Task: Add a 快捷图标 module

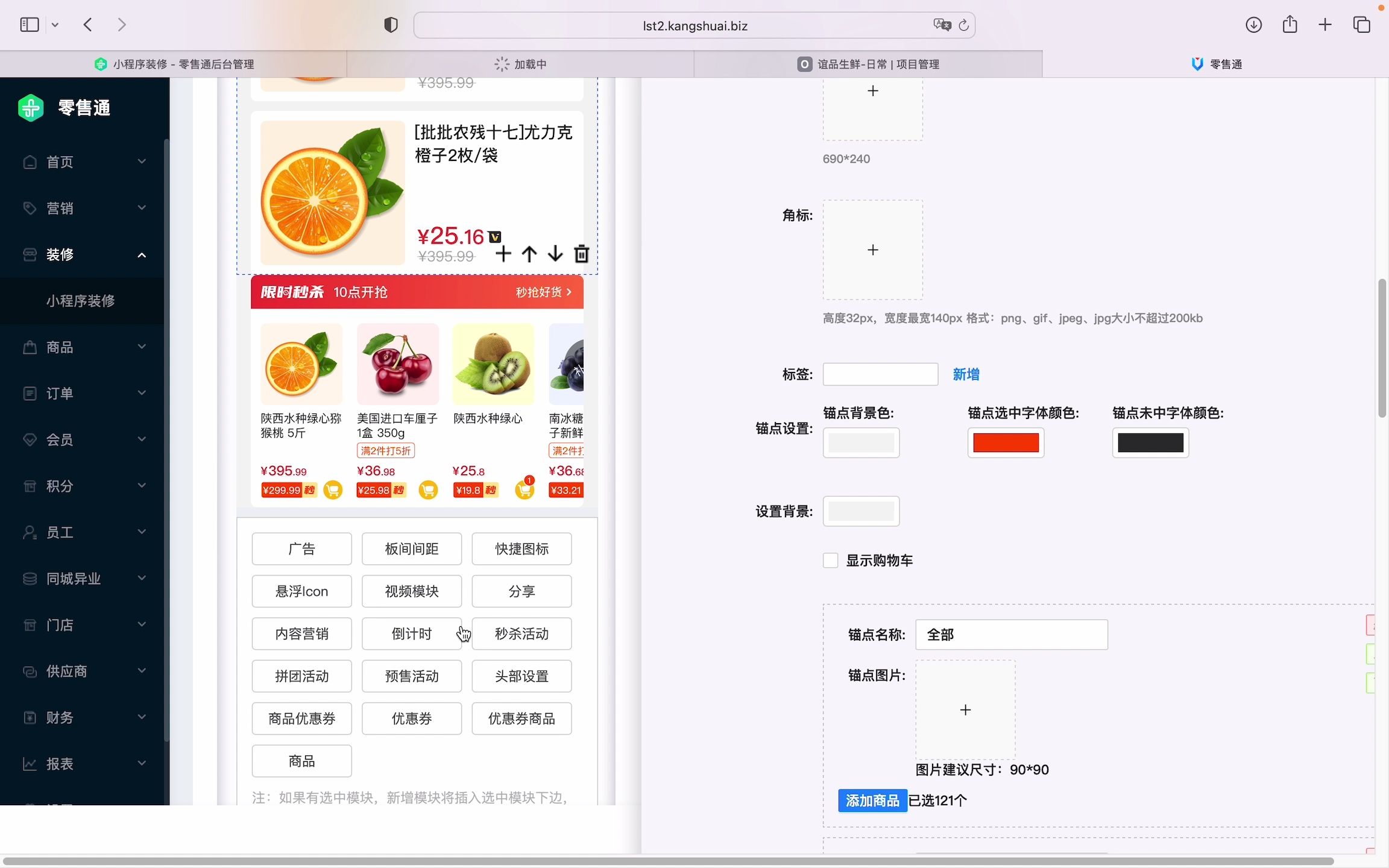Action: 521,549
